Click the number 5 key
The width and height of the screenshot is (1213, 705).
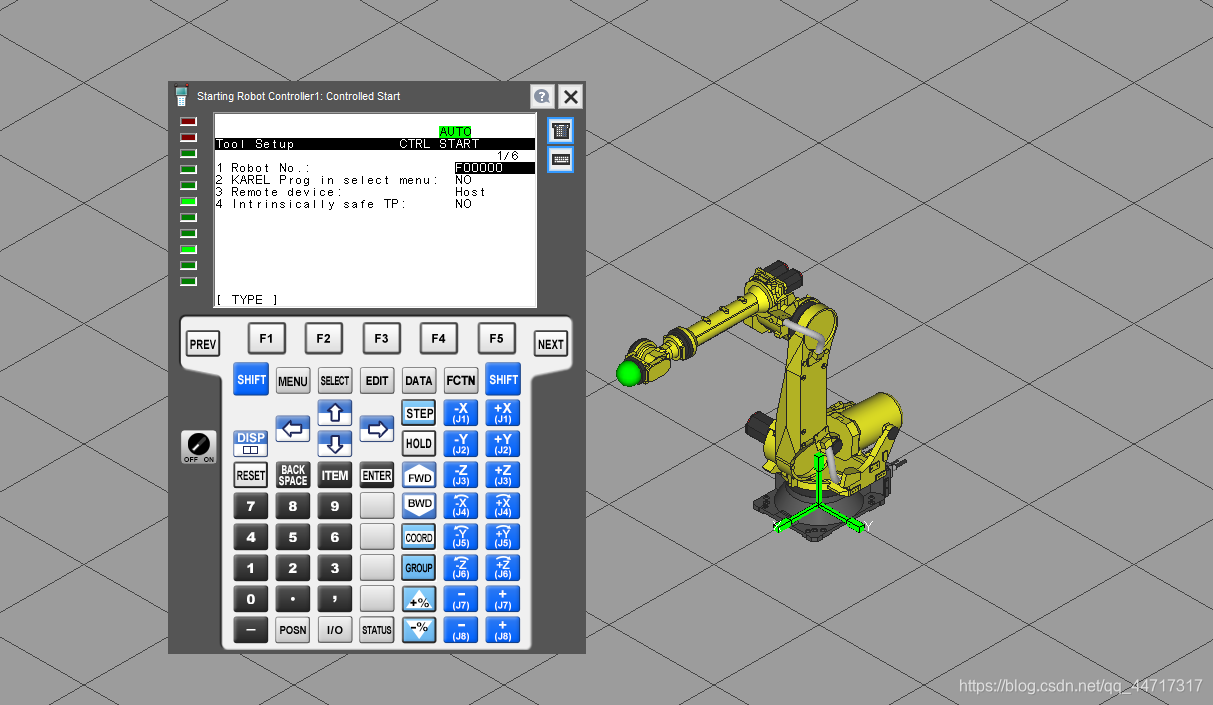tap(293, 537)
